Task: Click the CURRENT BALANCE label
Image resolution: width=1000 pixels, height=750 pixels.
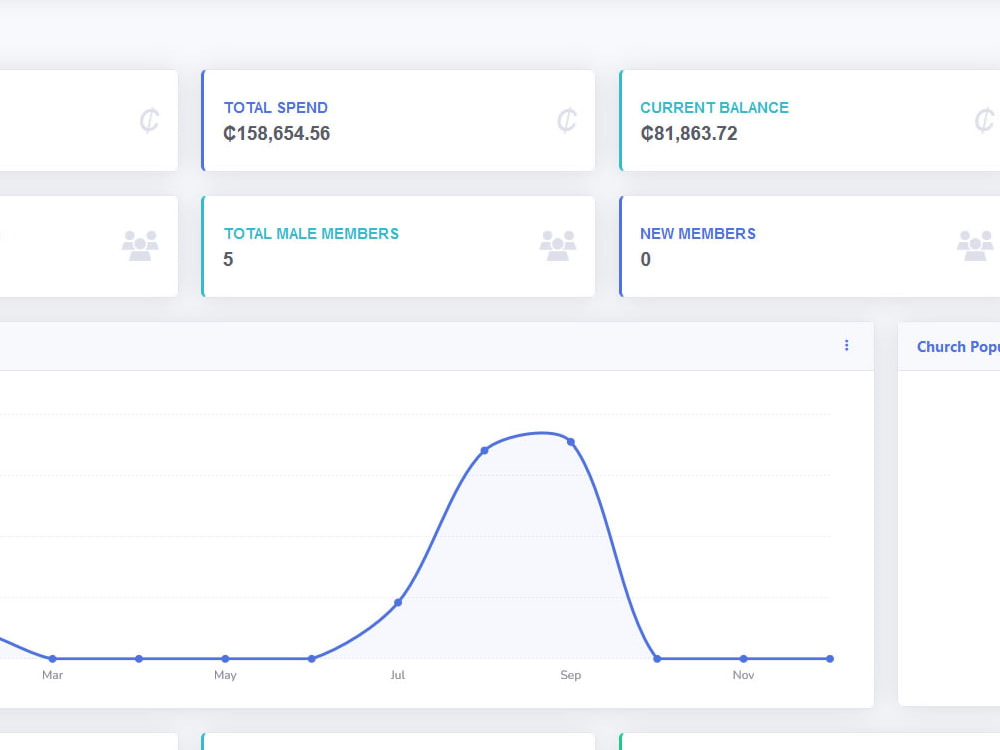Action: click(714, 108)
